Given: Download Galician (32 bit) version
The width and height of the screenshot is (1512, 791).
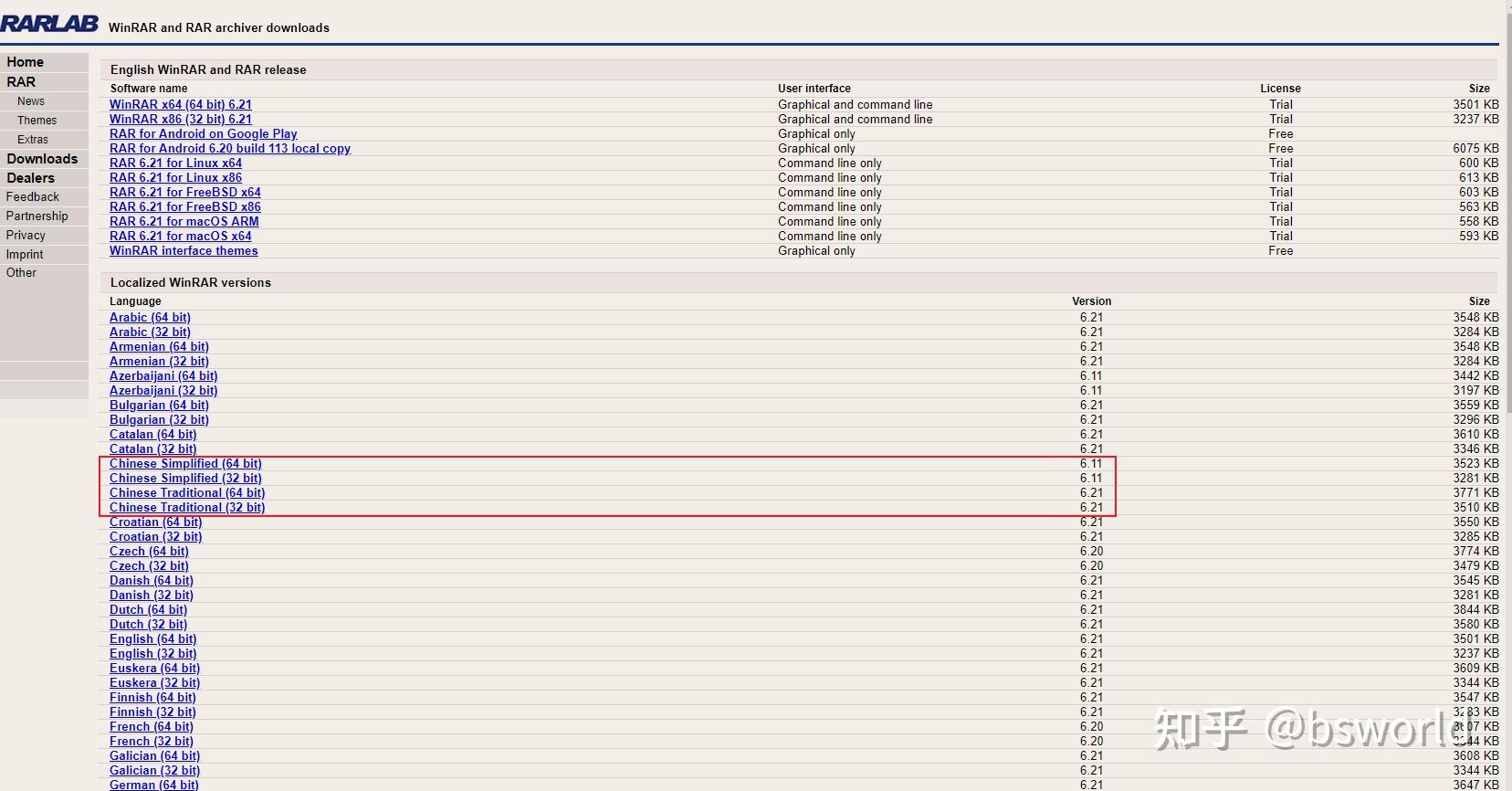Looking at the screenshot, I should (x=154, y=771).
